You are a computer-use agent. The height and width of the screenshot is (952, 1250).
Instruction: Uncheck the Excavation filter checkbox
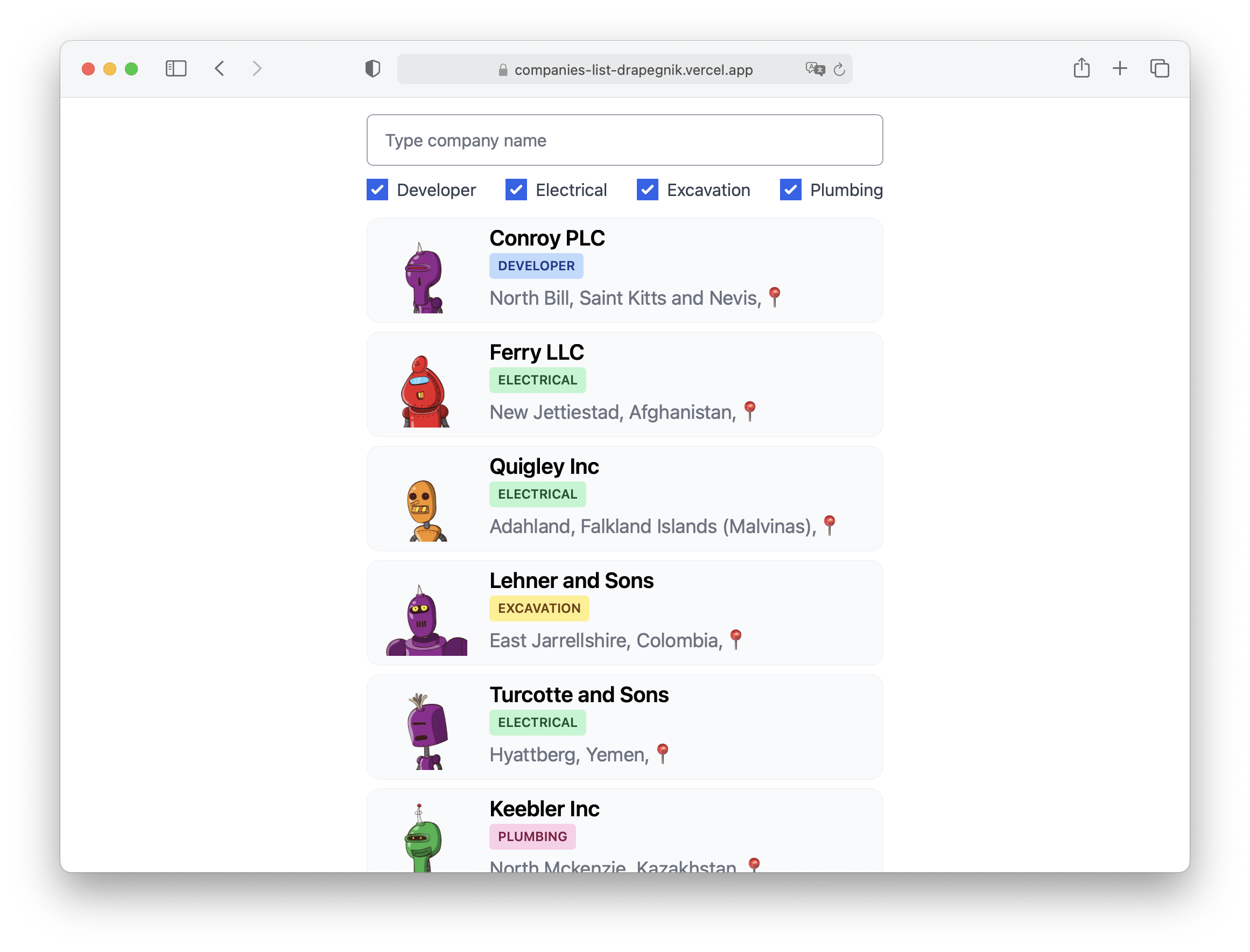[x=647, y=190]
